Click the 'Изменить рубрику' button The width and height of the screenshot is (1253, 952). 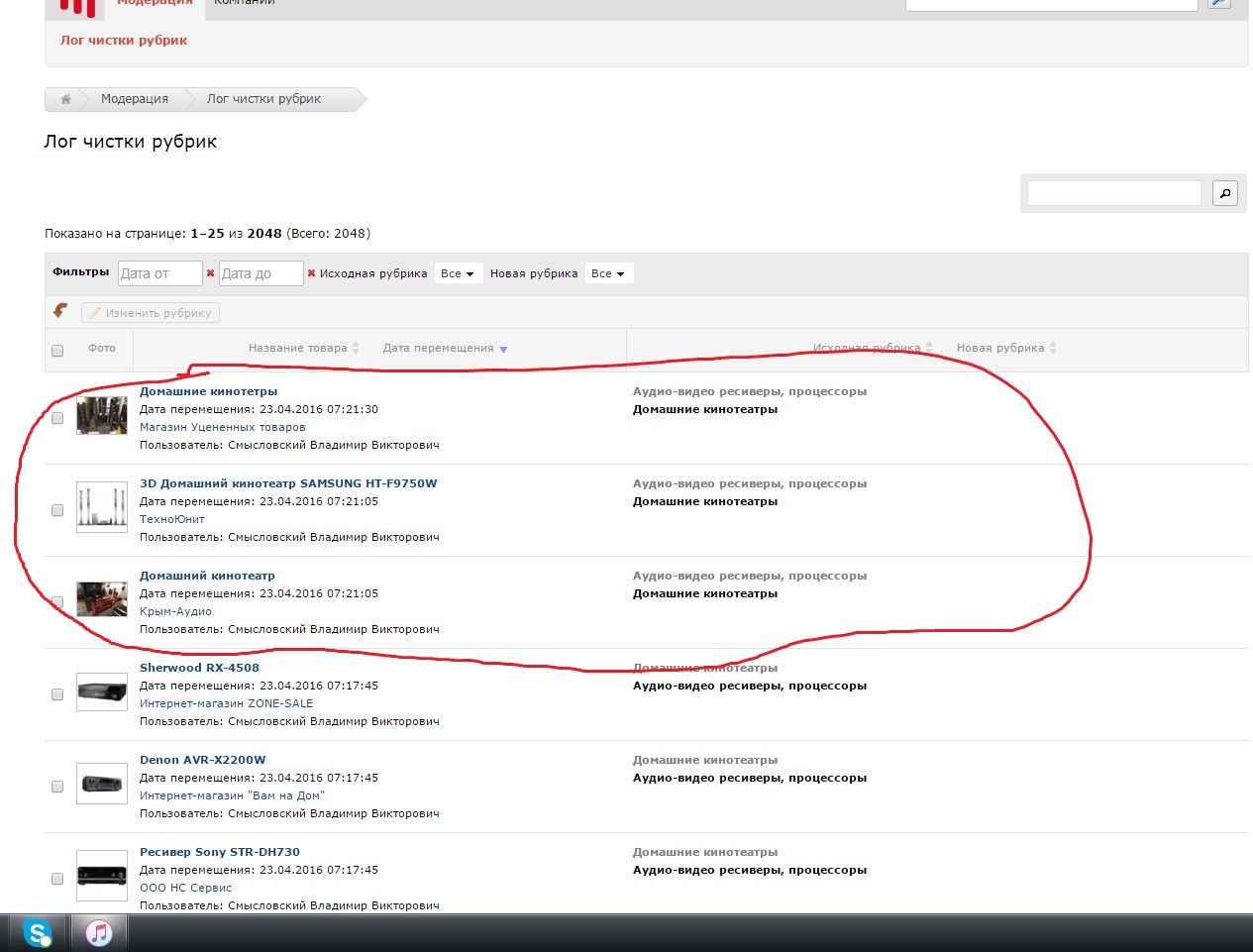(x=151, y=313)
